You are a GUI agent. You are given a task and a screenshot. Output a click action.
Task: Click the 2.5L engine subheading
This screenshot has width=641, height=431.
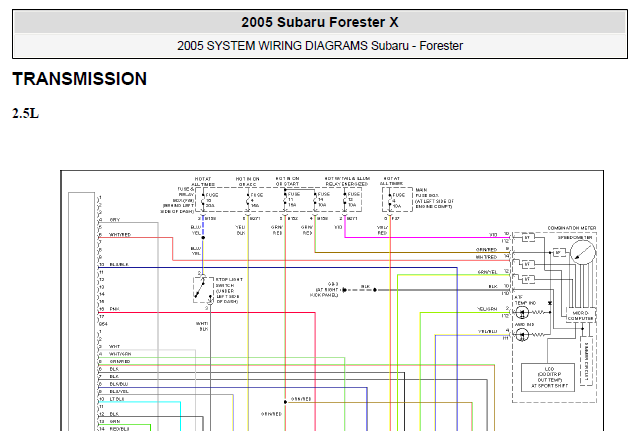[25, 113]
